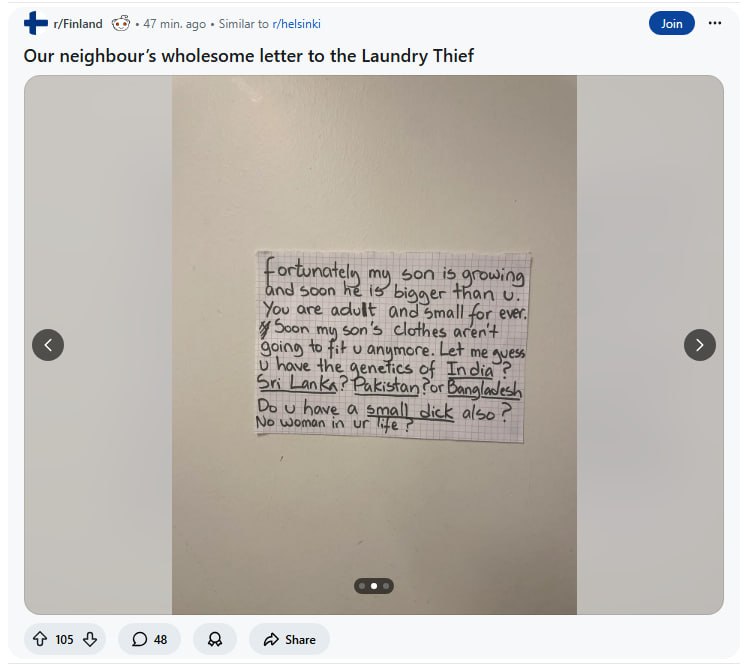The image size is (747, 672).
Task: Click the 47 min. ago timestamp
Action: [x=175, y=24]
